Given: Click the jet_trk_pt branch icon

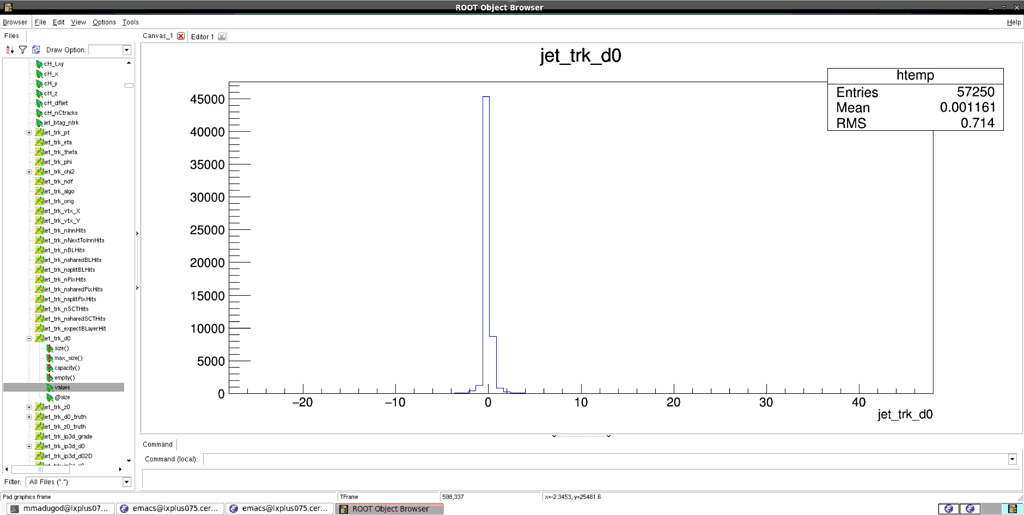Looking at the screenshot, I should coord(39,133).
